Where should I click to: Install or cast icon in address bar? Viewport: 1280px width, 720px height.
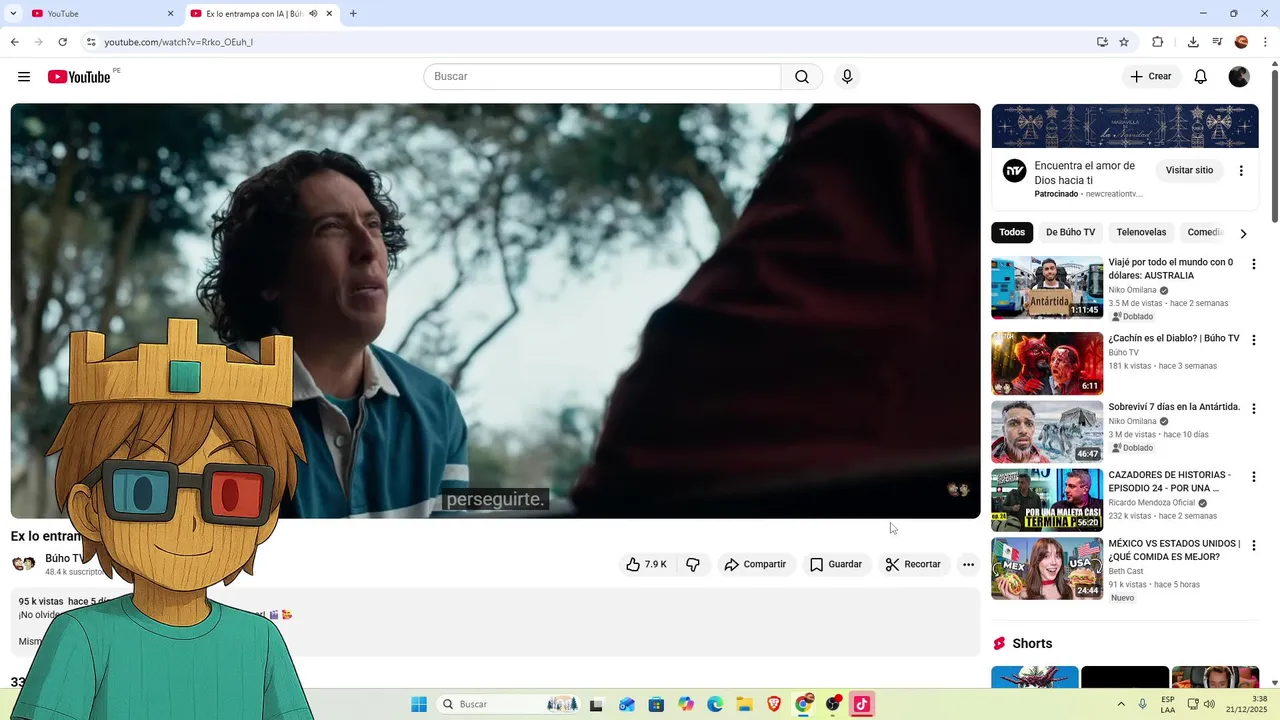click(x=1102, y=42)
